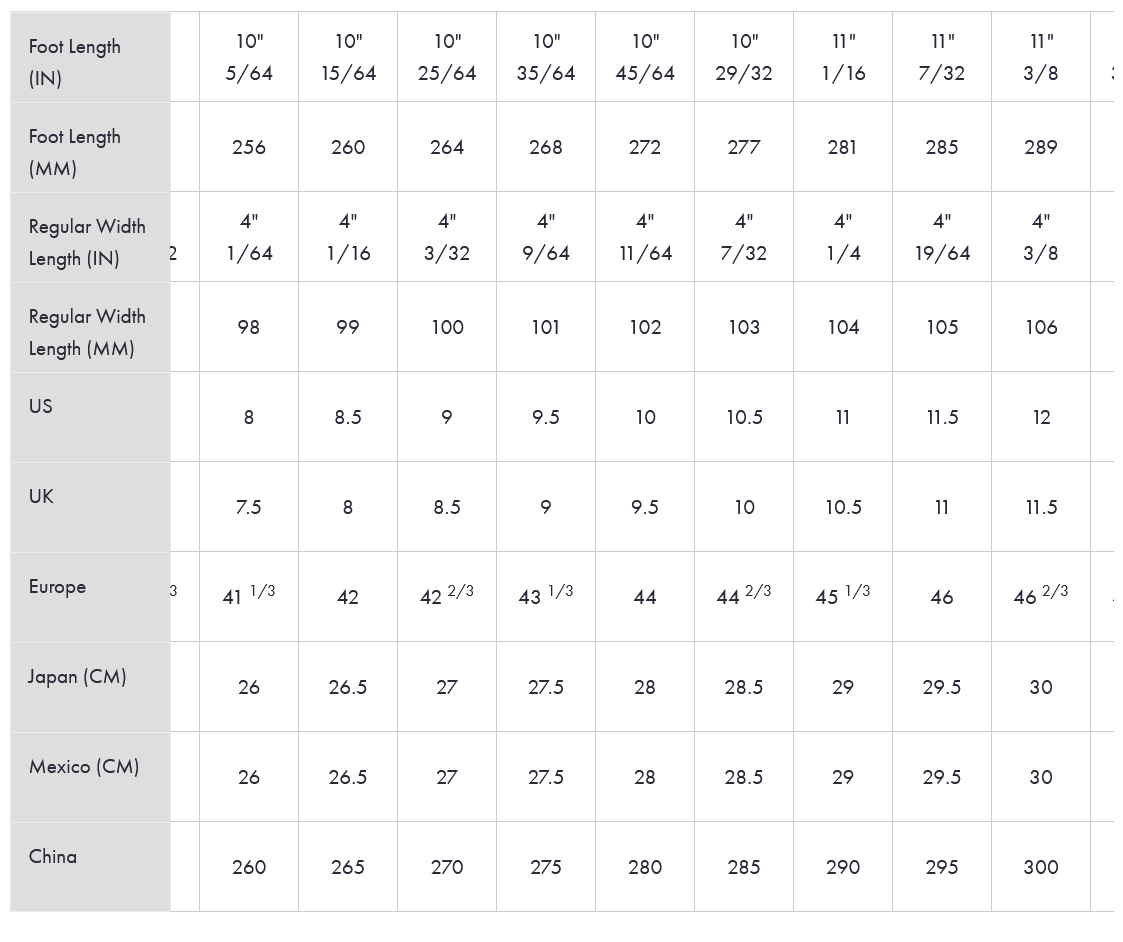This screenshot has width=1123, height=942.
Task: Select UK size 7.5 cell
Action: tap(249, 507)
